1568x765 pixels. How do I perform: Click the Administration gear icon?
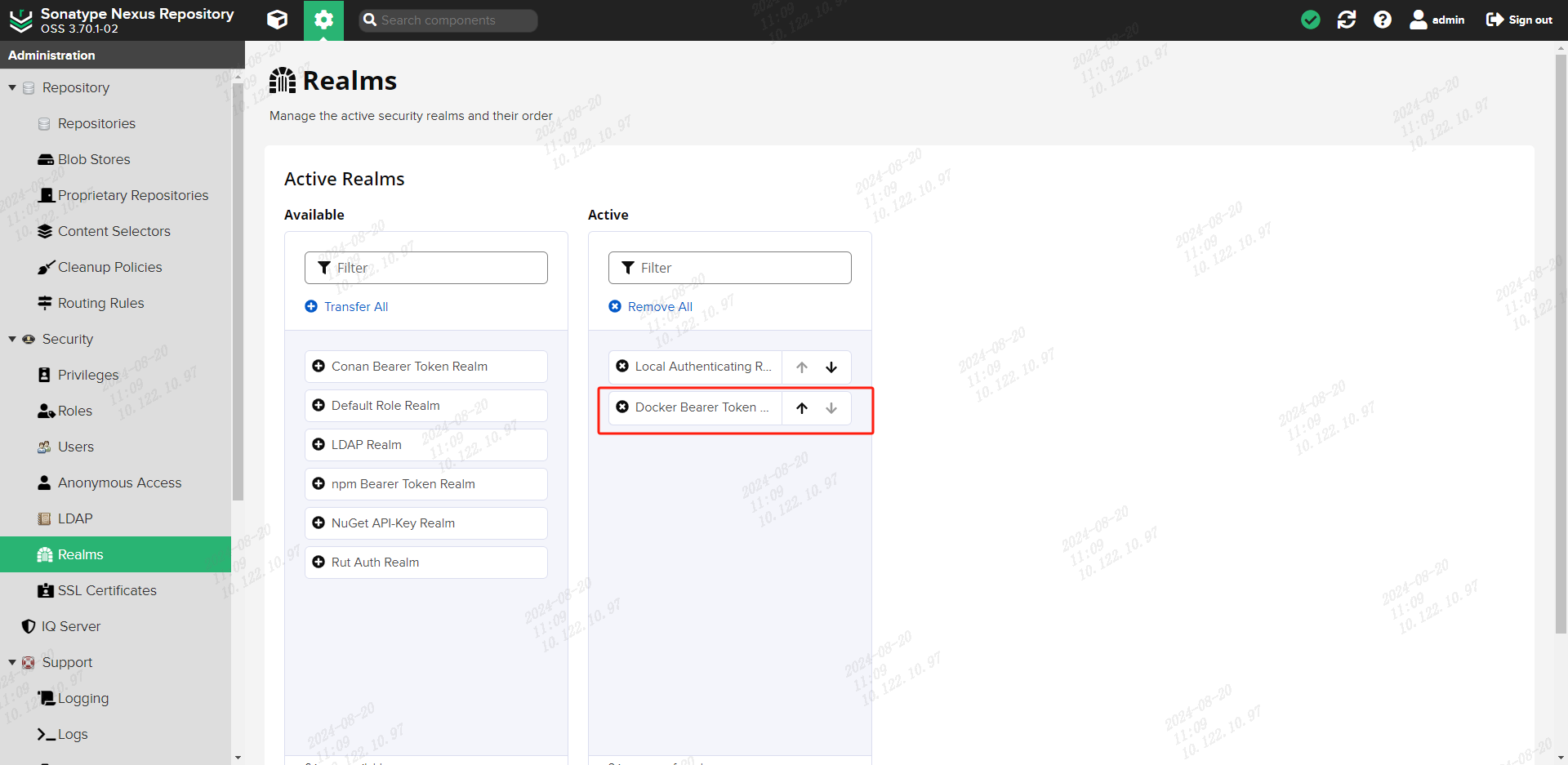point(323,20)
